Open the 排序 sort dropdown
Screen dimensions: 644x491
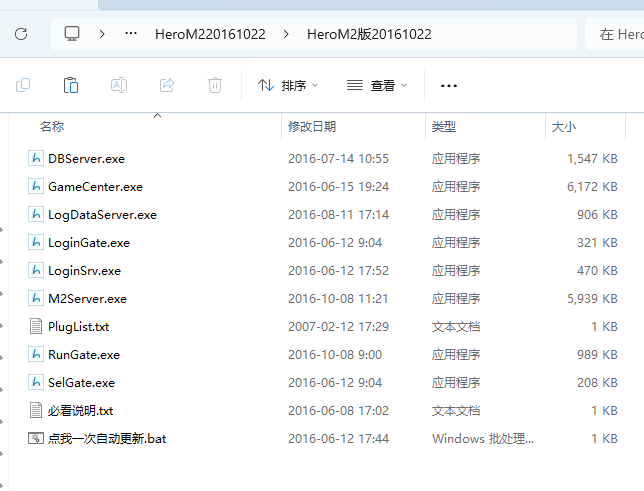(288, 85)
